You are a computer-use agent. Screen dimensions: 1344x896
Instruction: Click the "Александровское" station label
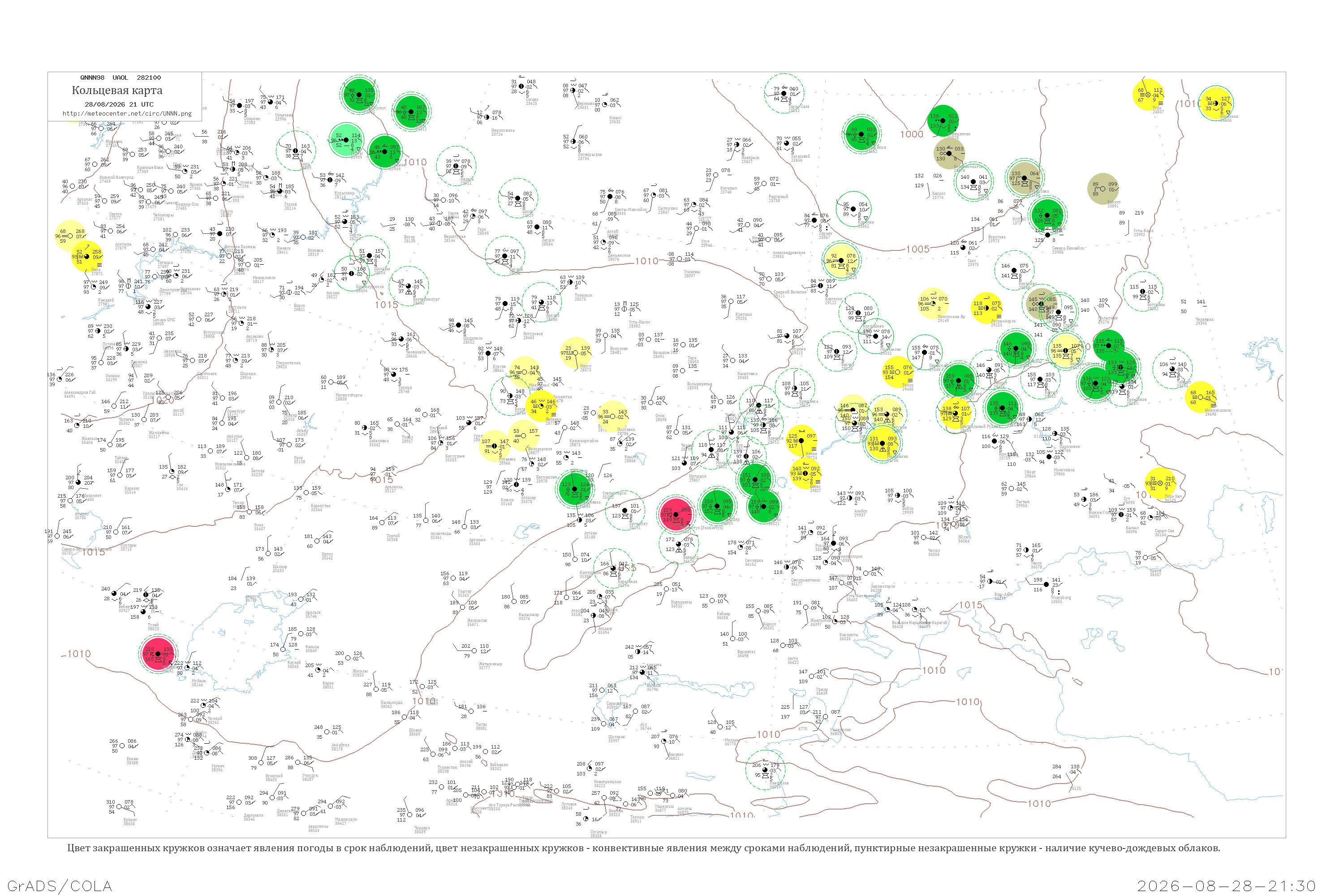tap(789, 253)
